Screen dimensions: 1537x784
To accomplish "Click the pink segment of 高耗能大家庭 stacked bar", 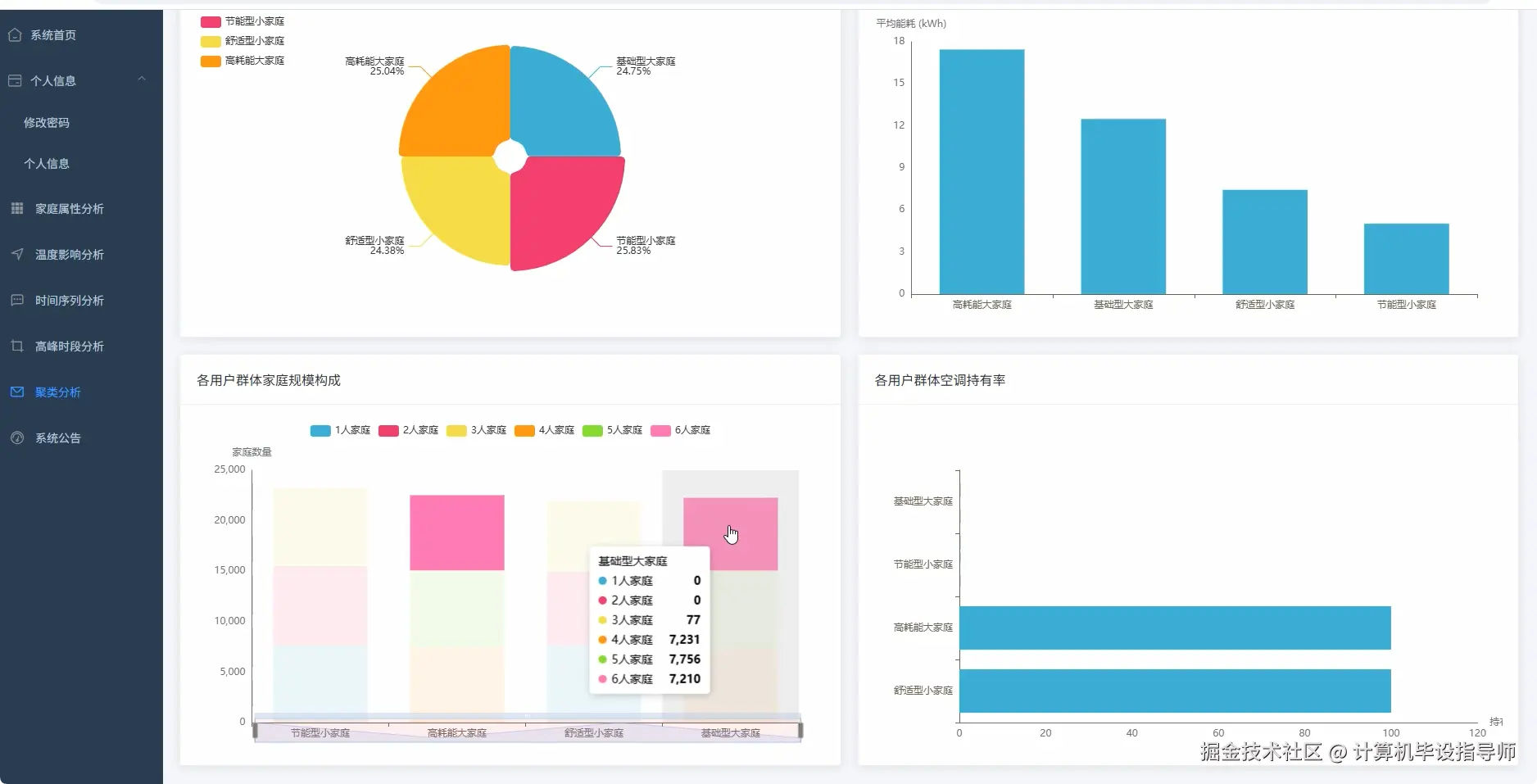I will click(x=457, y=532).
